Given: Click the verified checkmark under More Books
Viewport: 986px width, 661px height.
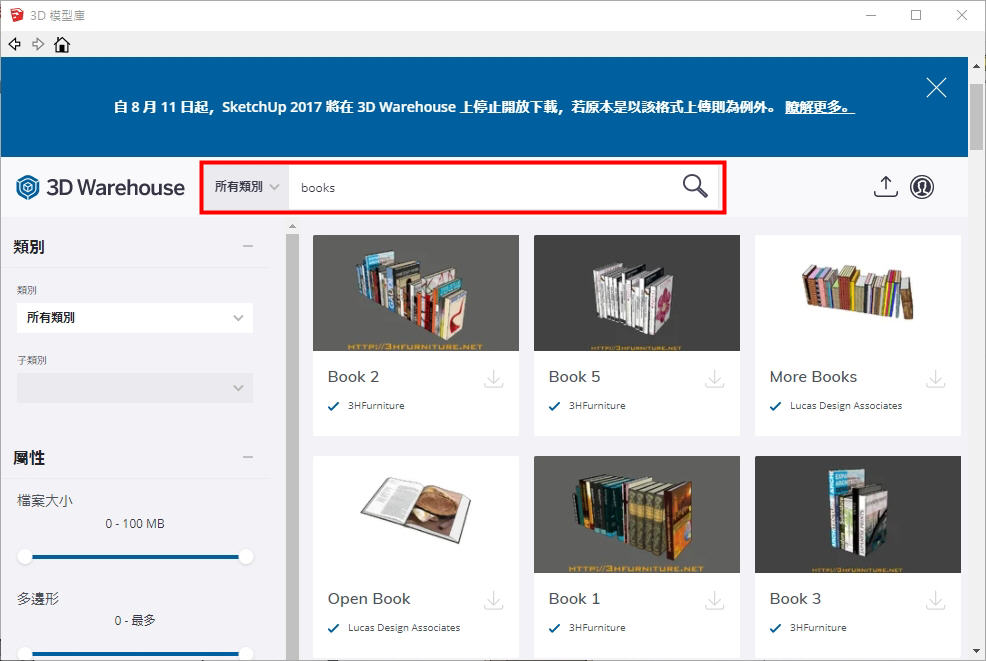Looking at the screenshot, I should [x=775, y=406].
